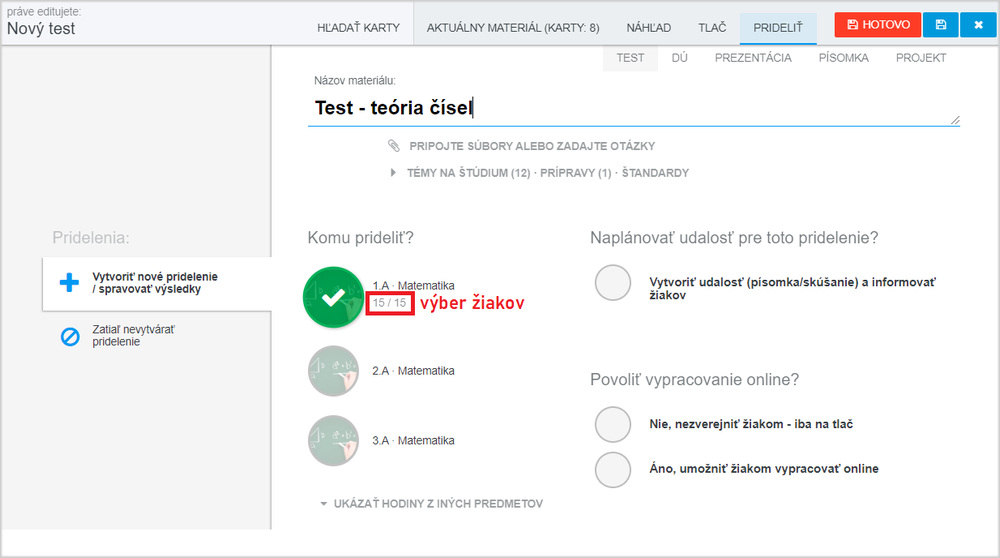Click the paperclip attach files icon
Screen dimensions: 1000x558
coord(393,146)
